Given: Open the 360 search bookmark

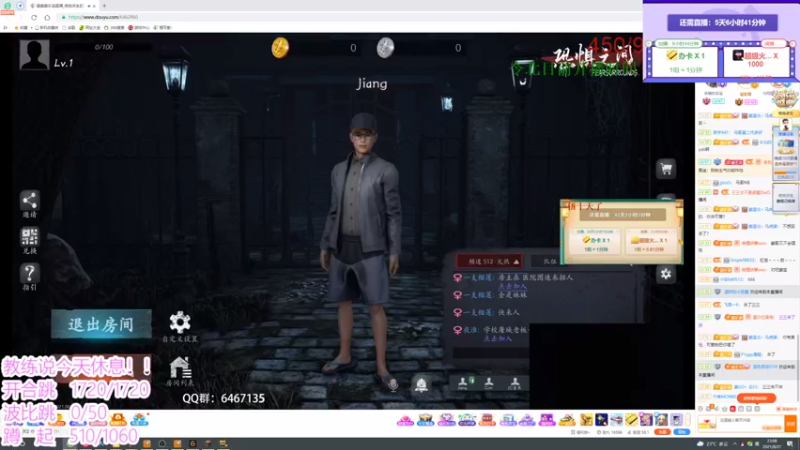Looking at the screenshot, I should 114,28.
